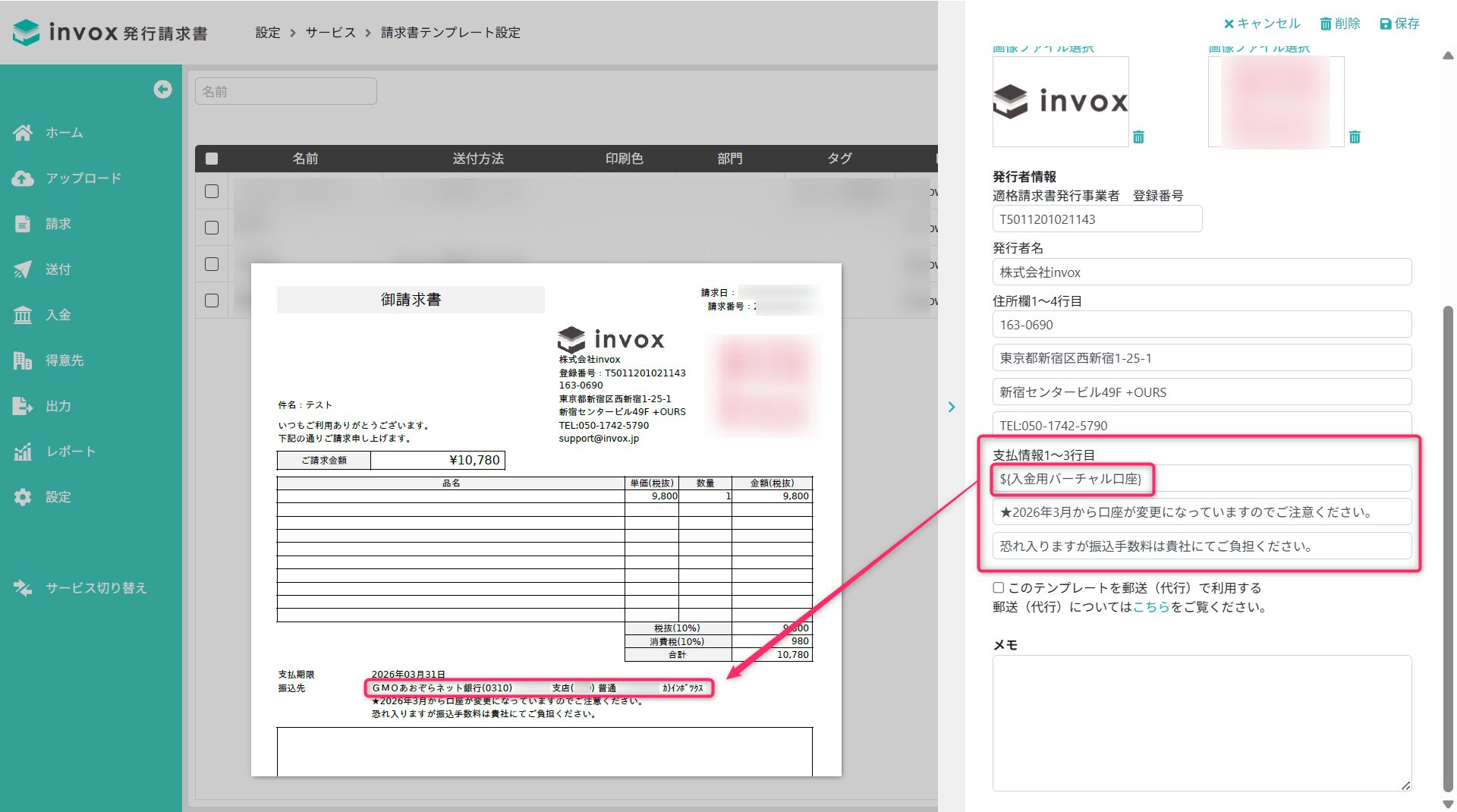Delete the invox logo image with trash icon

pyautogui.click(x=1138, y=137)
